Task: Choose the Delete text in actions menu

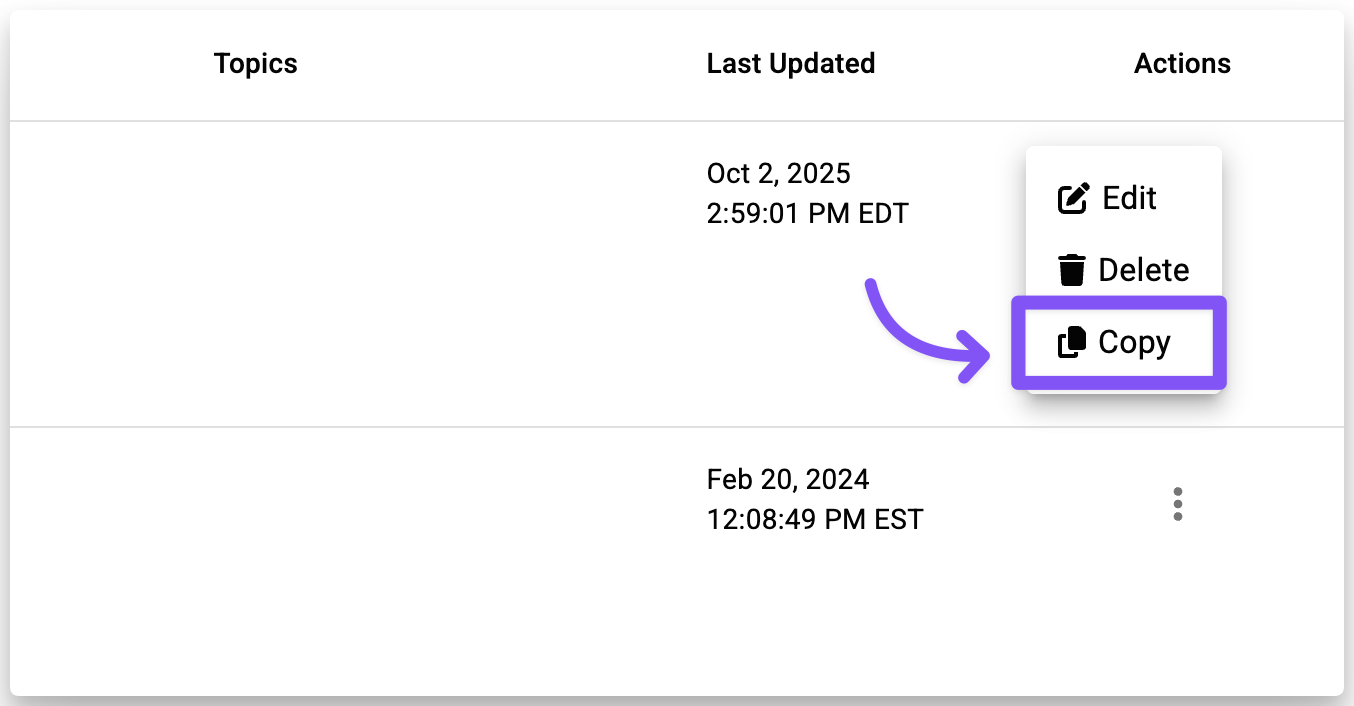Action: click(x=1143, y=270)
